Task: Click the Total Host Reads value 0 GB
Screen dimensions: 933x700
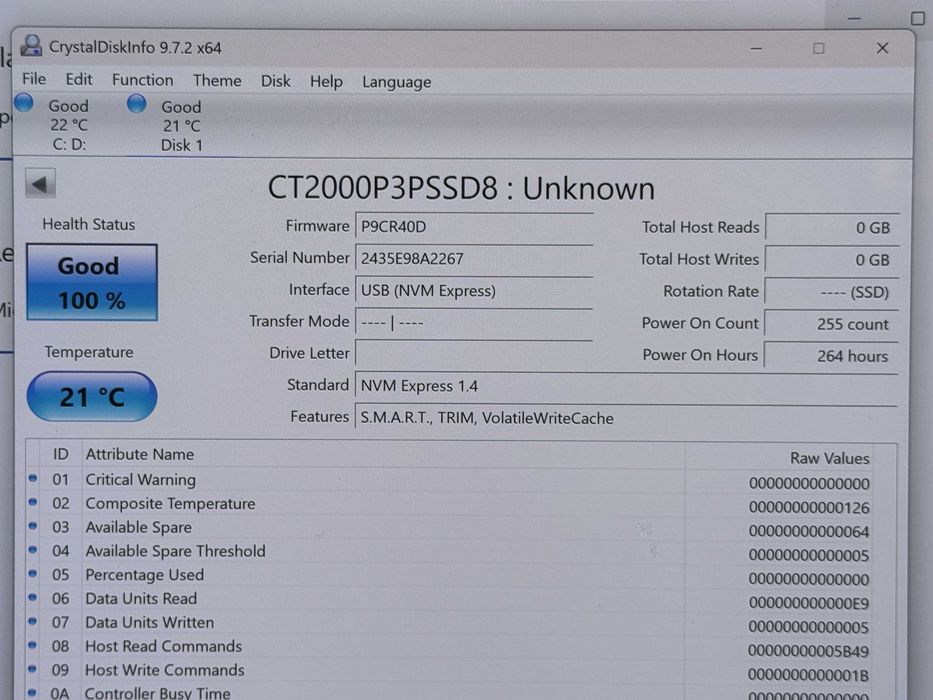Action: pyautogui.click(x=832, y=227)
